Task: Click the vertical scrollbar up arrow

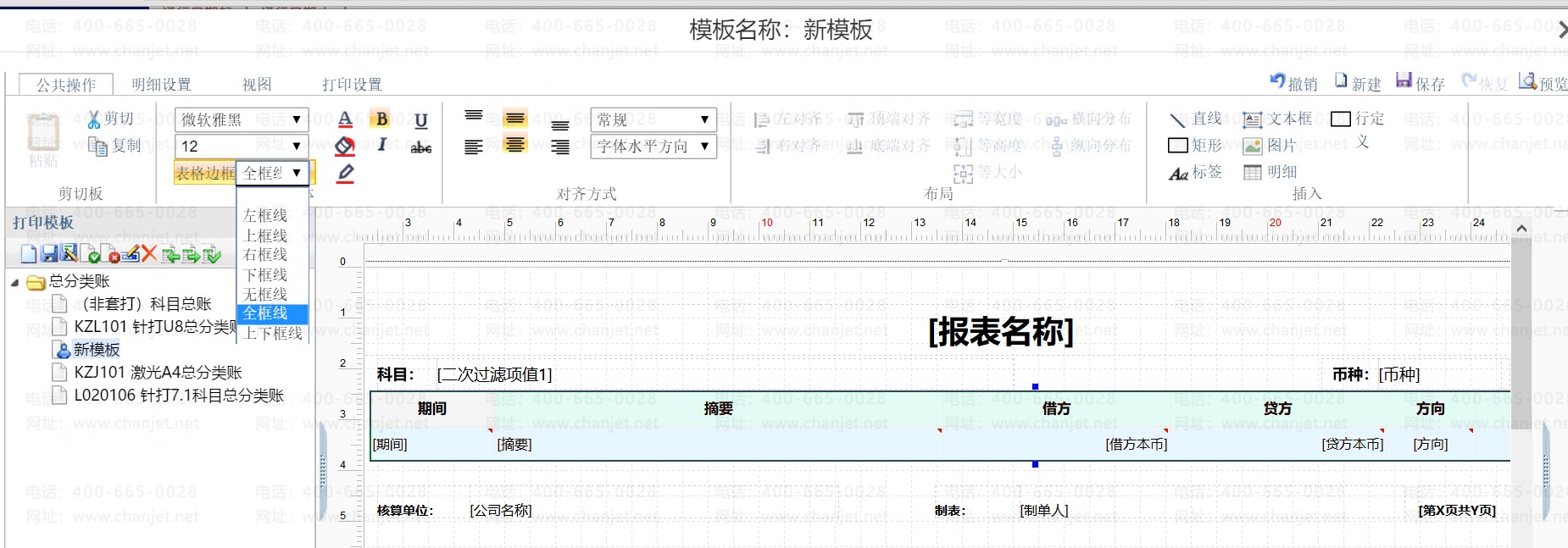Action: (x=1521, y=229)
